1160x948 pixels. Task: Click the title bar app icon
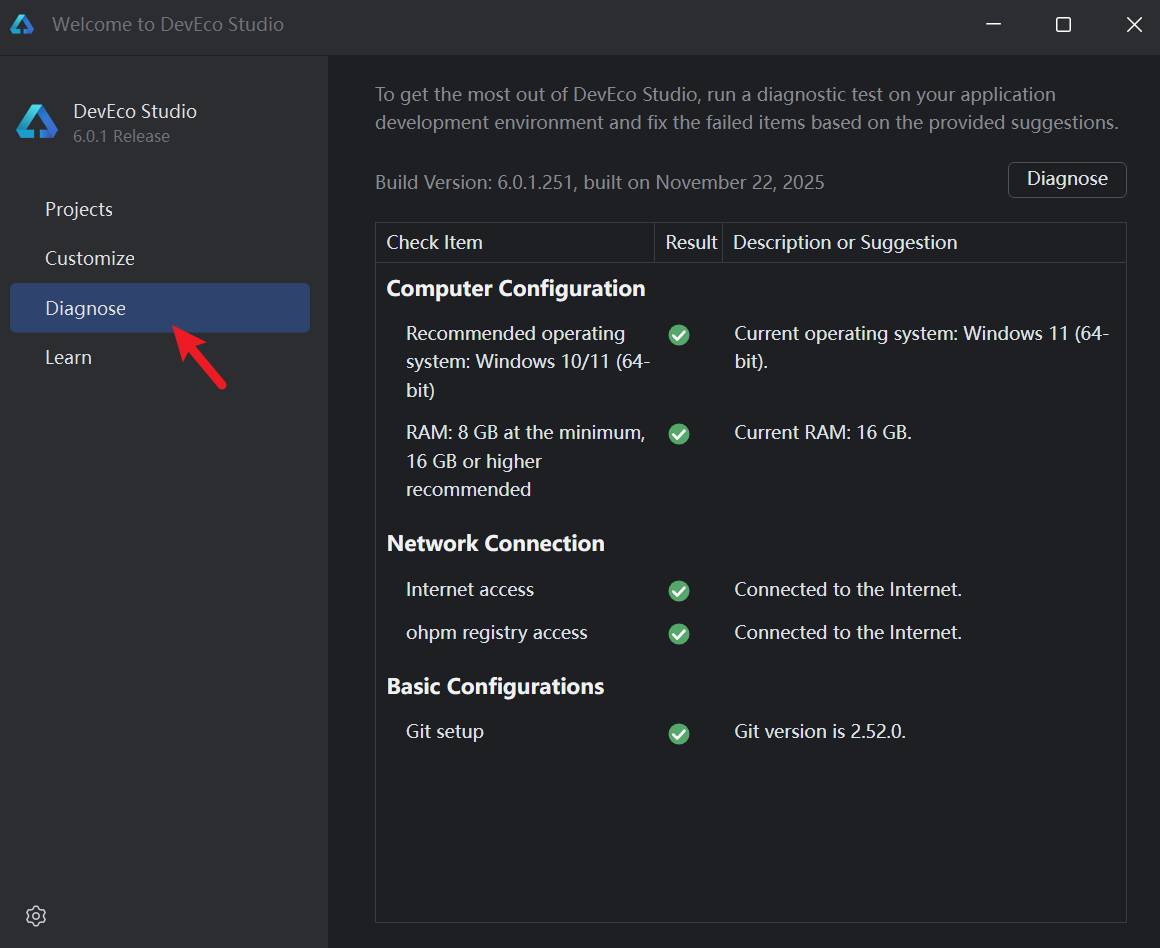22,24
